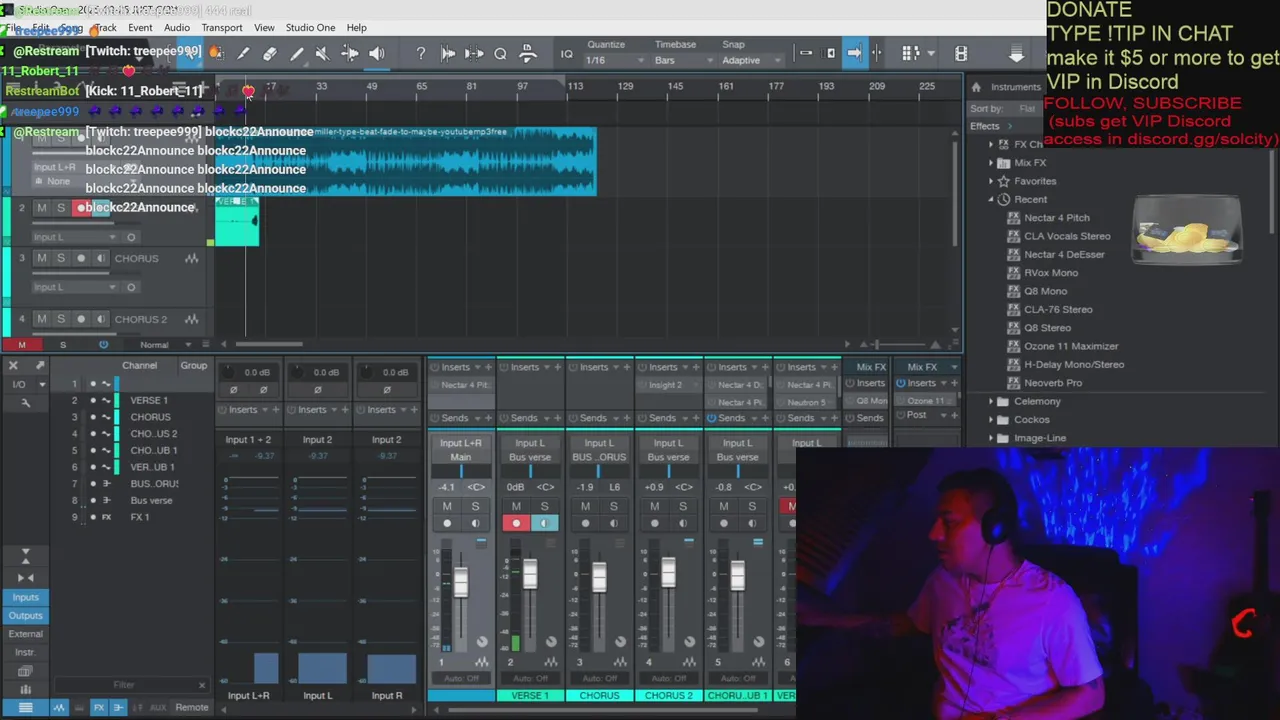Click the automation icon on CHORUS track
Viewport: 1280px width, 720px height.
coord(191,258)
